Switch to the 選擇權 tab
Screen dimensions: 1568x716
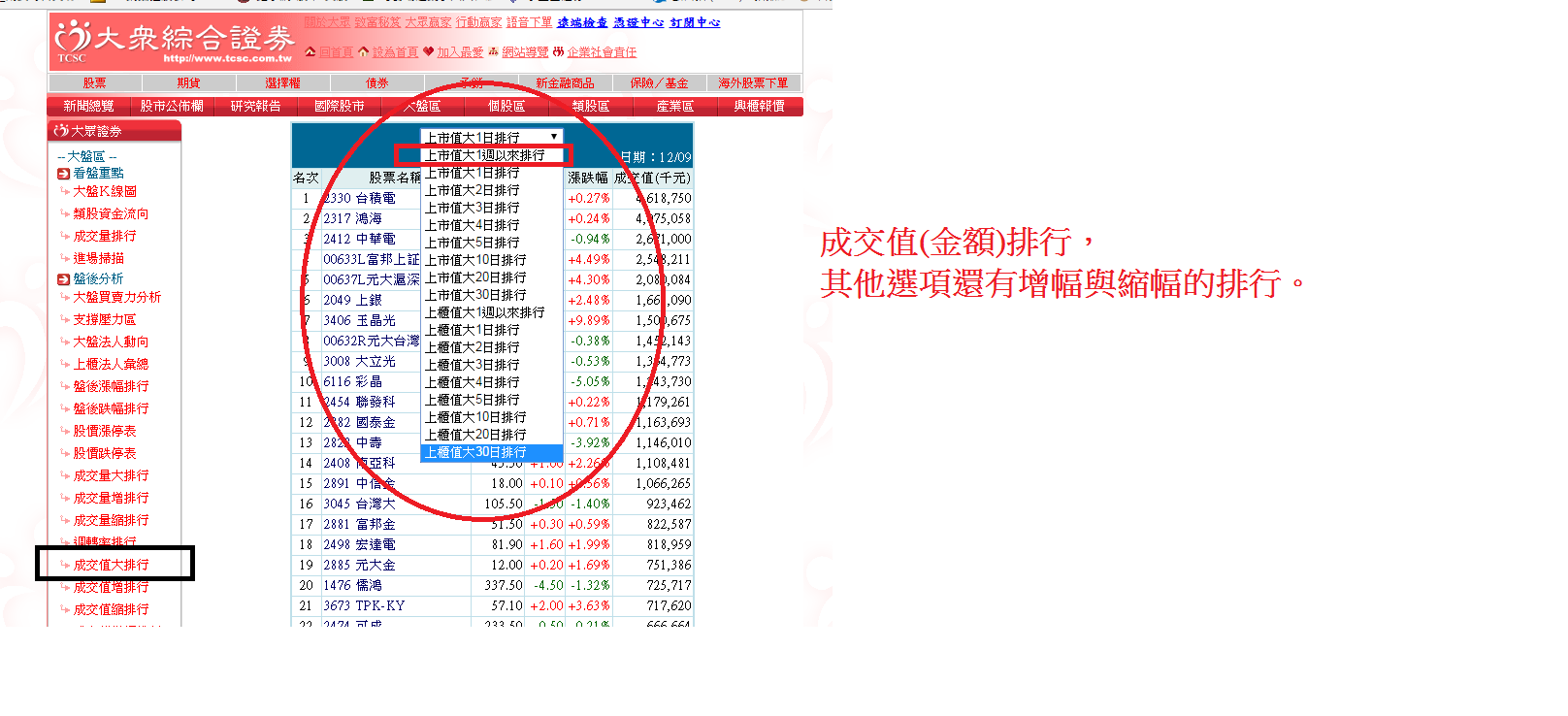(283, 83)
